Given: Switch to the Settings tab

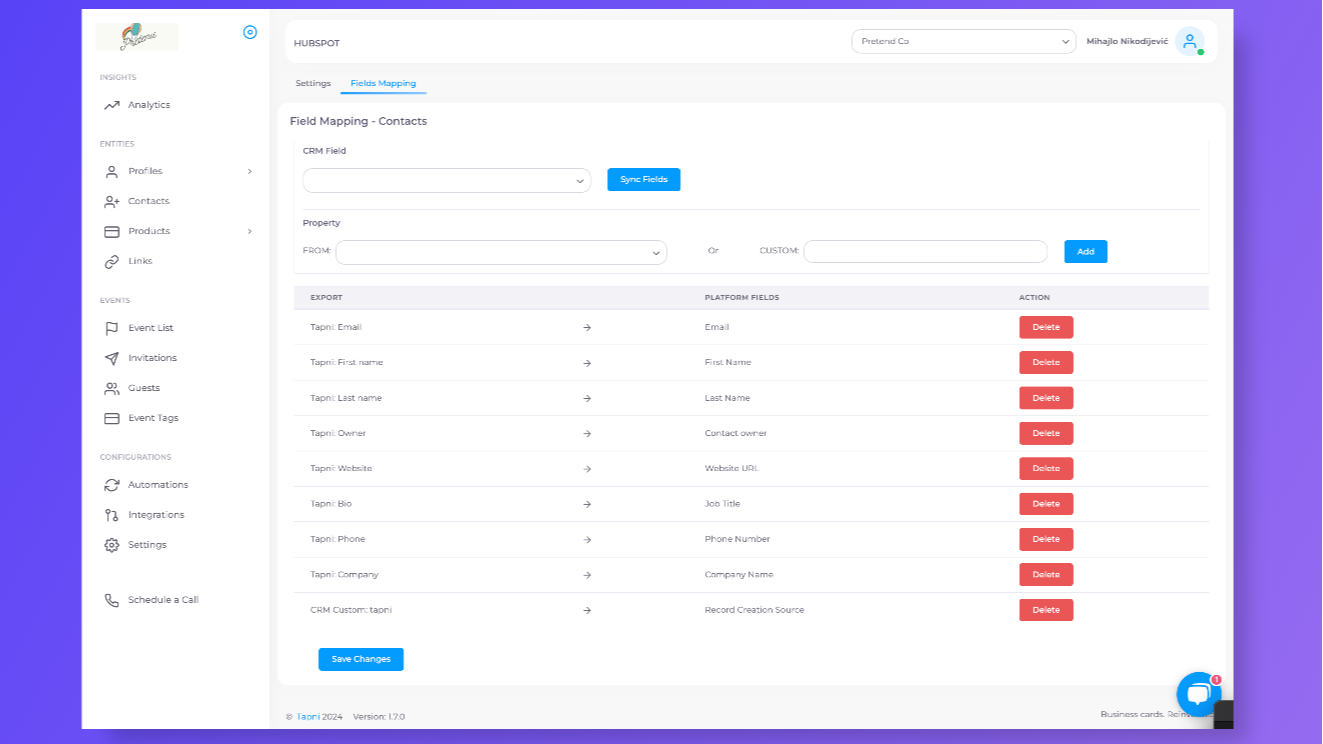Looking at the screenshot, I should (x=313, y=83).
